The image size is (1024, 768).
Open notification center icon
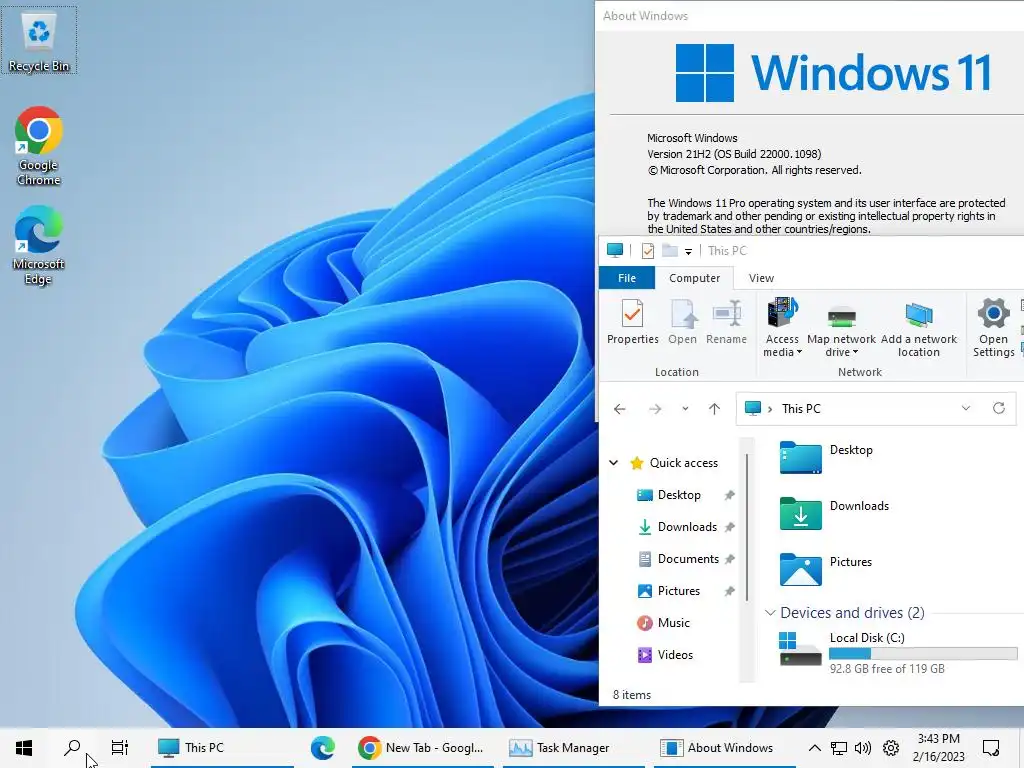click(991, 747)
